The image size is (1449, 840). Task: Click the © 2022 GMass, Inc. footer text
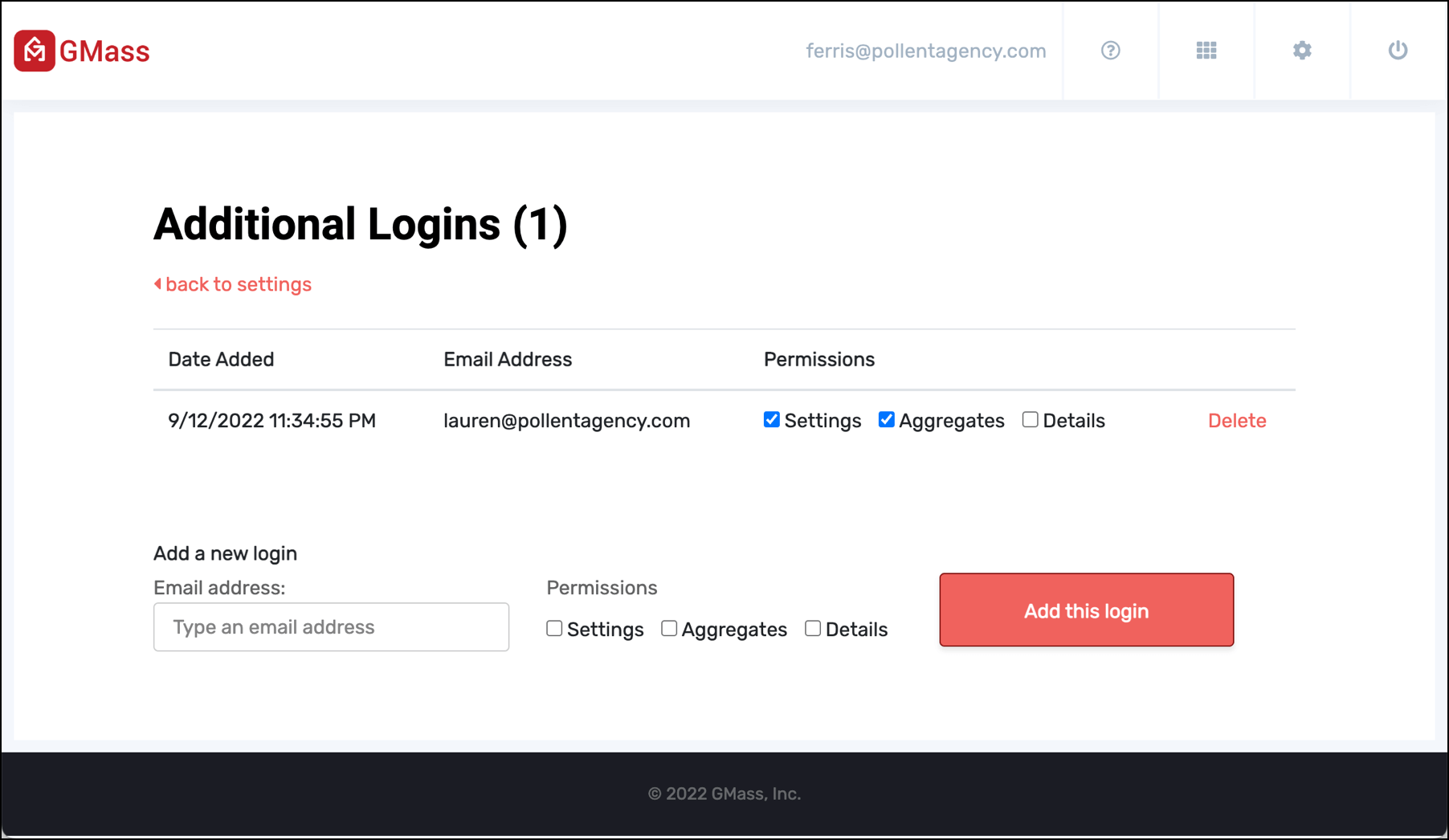pos(724,793)
